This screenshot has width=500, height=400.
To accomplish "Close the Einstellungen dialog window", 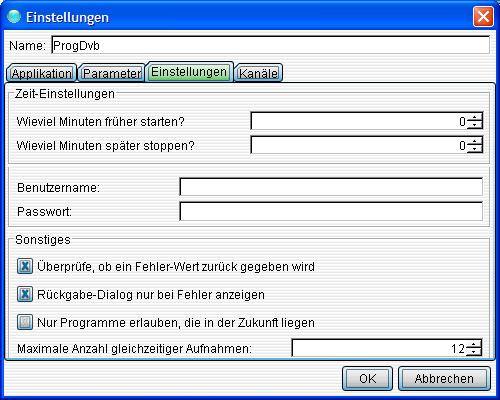I will [x=483, y=17].
